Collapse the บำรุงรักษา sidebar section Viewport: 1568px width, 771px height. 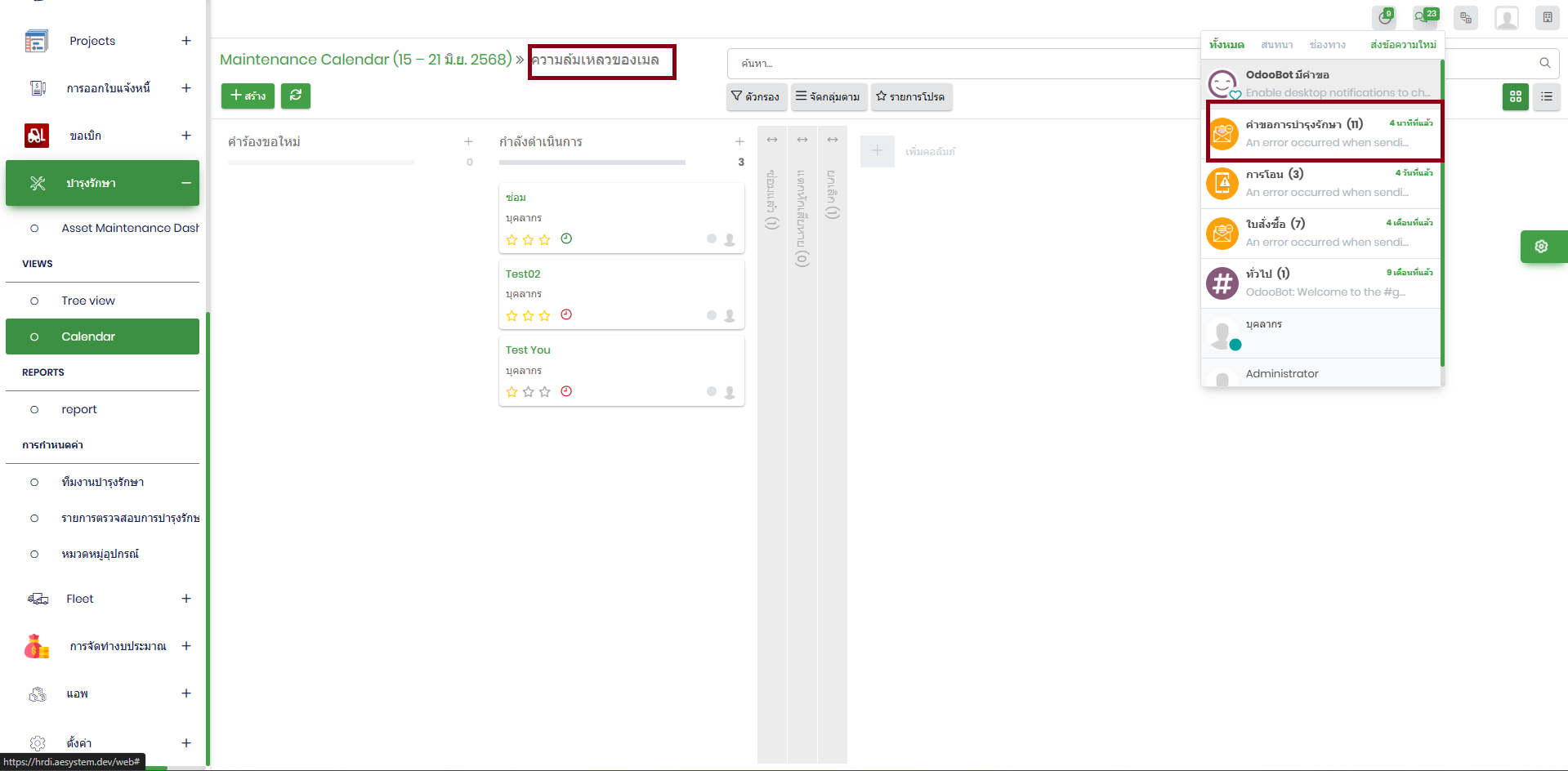pyautogui.click(x=186, y=183)
